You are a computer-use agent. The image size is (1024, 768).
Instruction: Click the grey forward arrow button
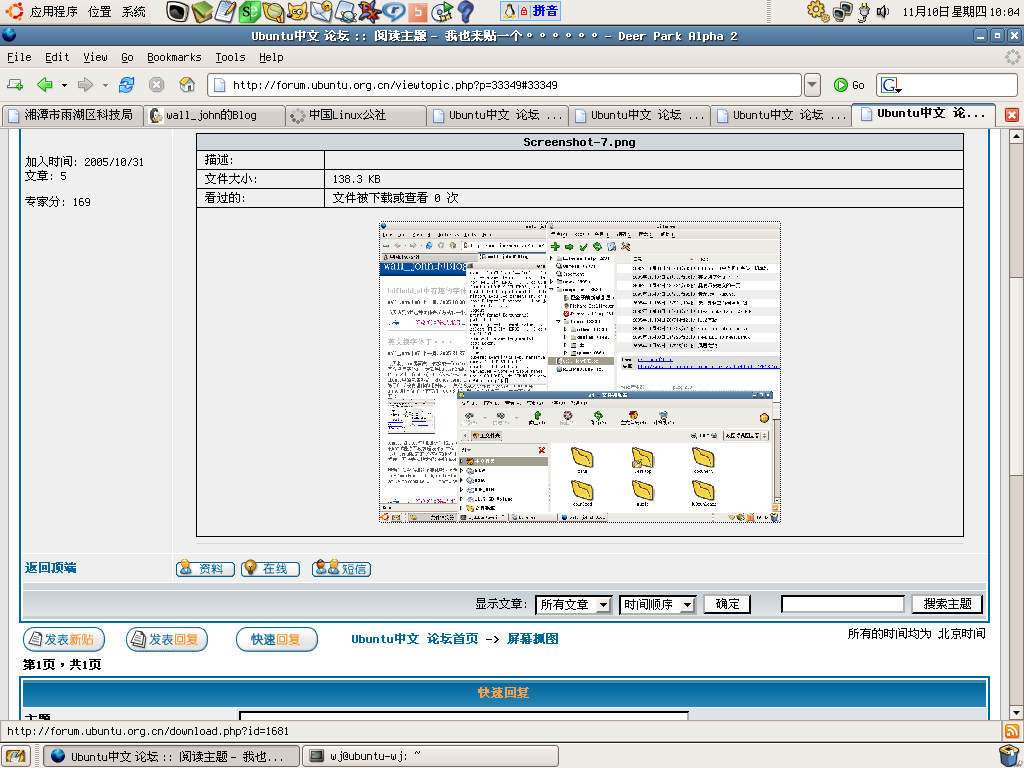[x=86, y=85]
